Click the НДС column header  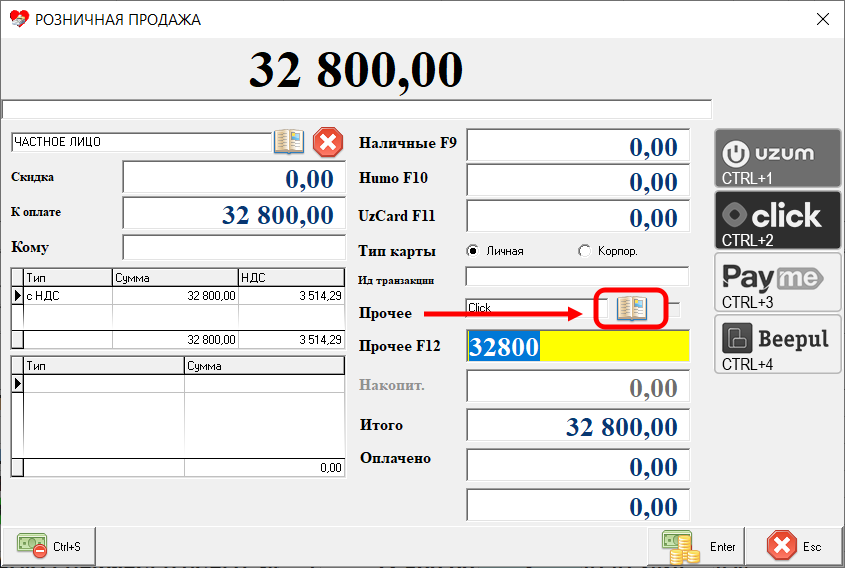[291, 278]
